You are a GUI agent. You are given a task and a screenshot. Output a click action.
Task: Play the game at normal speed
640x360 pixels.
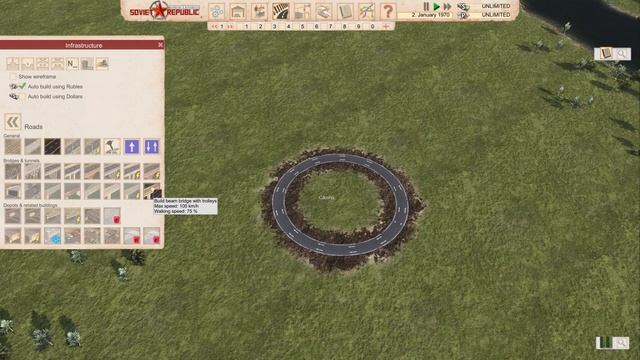pyautogui.click(x=436, y=6)
